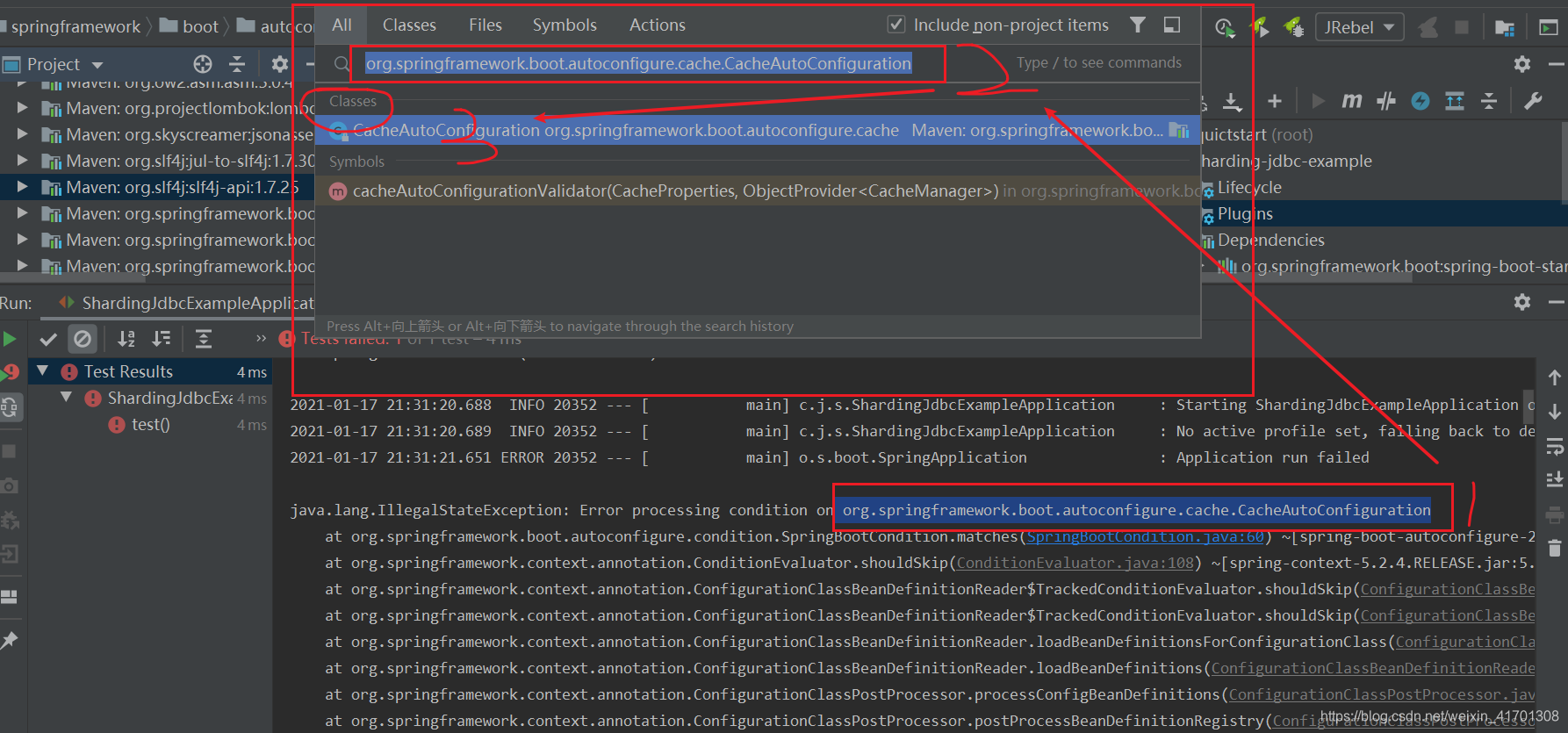This screenshot has height=733, width=1568.
Task: Click the Pin tab icon in Run sidebar
Action: click(x=10, y=641)
